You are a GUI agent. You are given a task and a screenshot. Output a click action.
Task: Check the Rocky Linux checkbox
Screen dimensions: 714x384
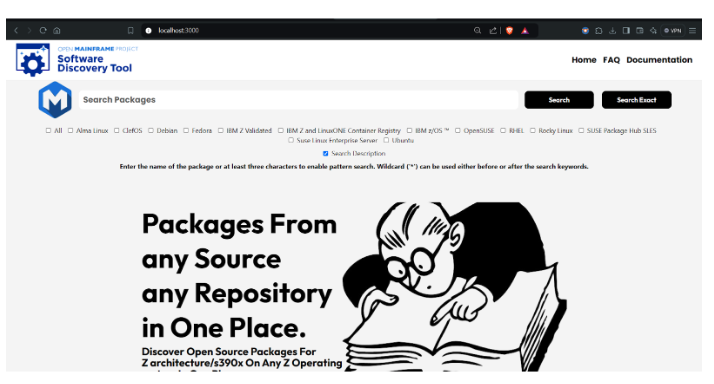532,131
